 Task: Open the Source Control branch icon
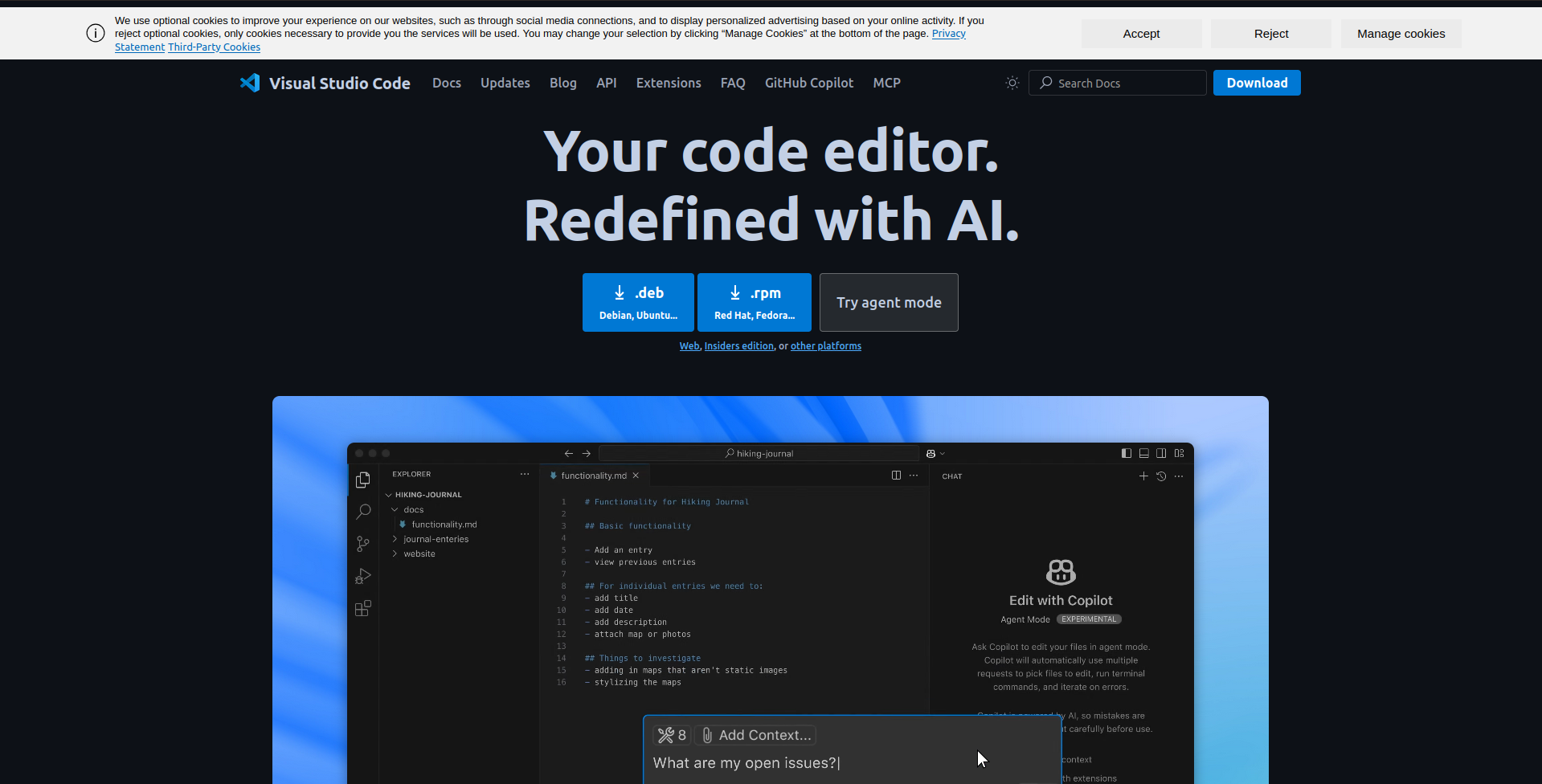click(x=363, y=544)
